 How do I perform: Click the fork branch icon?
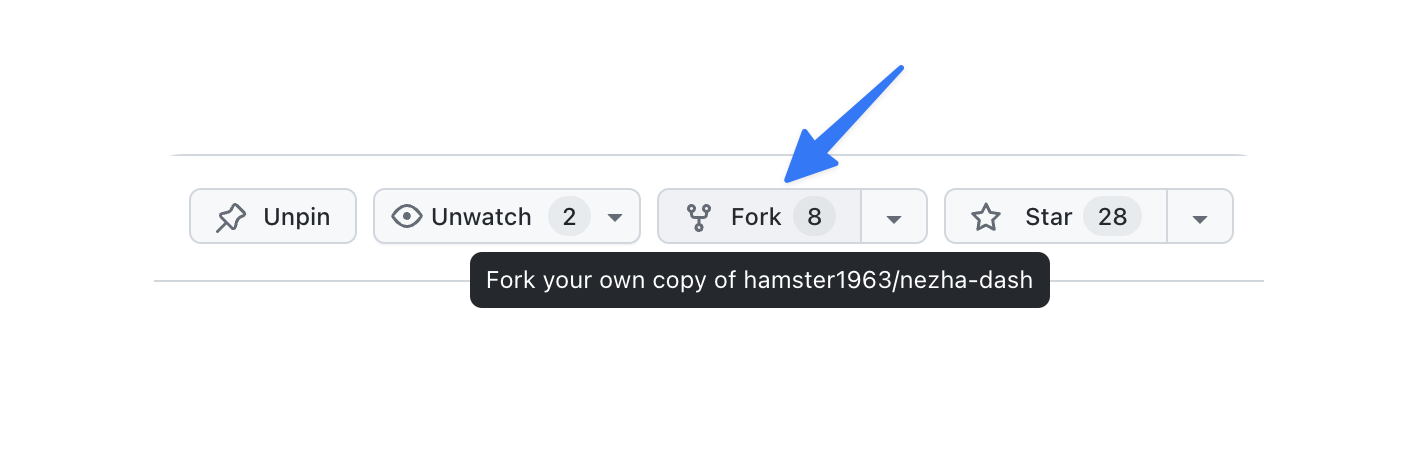698,217
